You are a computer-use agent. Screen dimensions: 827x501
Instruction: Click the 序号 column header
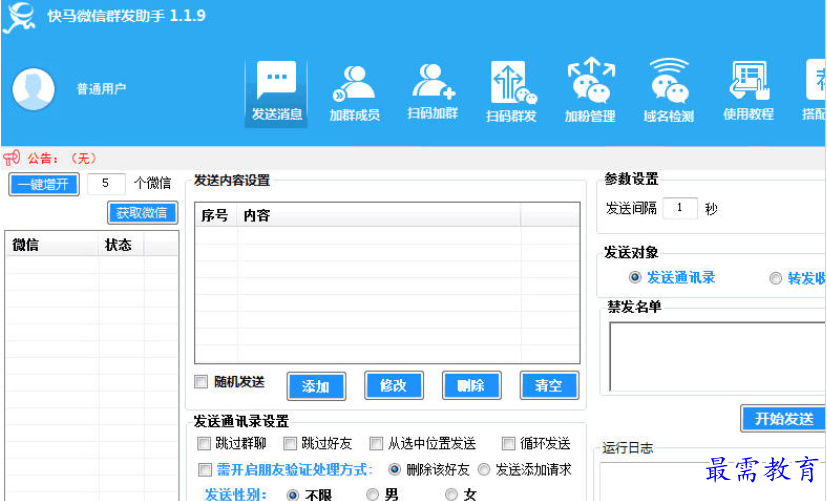[x=216, y=215]
